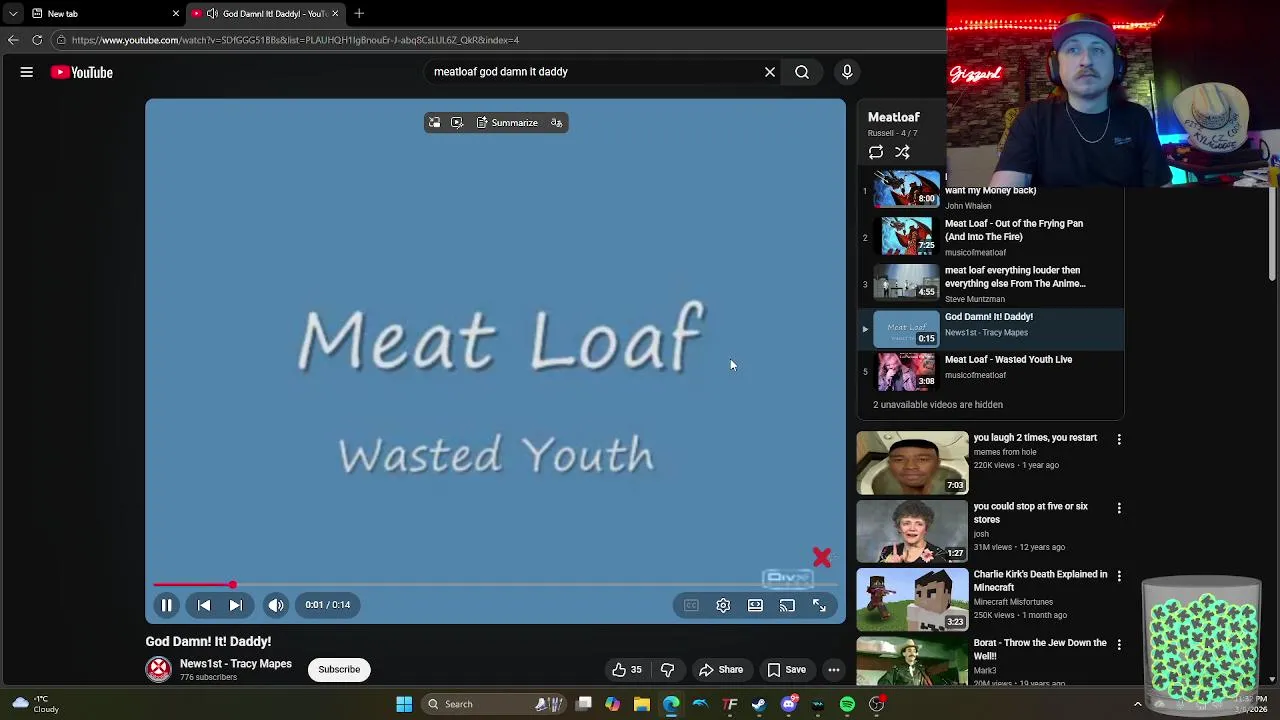Close the God Damn! It! Daddy! tab
Image resolution: width=1280 pixels, height=720 pixels.
coord(335,14)
